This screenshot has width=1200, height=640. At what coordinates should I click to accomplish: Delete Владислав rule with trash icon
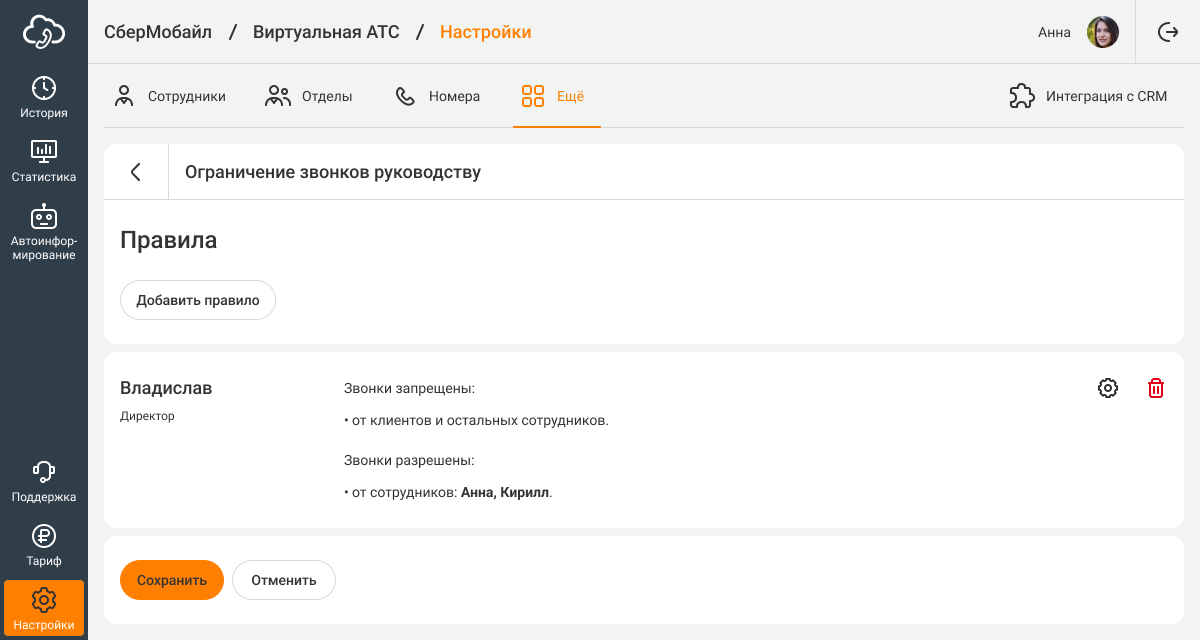tap(1156, 388)
